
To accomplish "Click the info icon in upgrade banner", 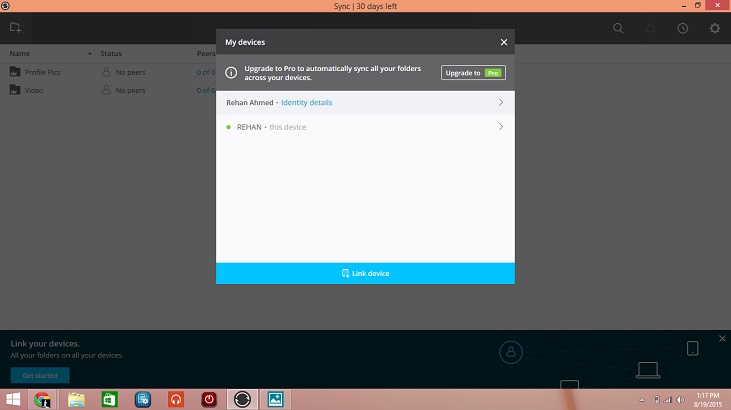I will [x=231, y=73].
